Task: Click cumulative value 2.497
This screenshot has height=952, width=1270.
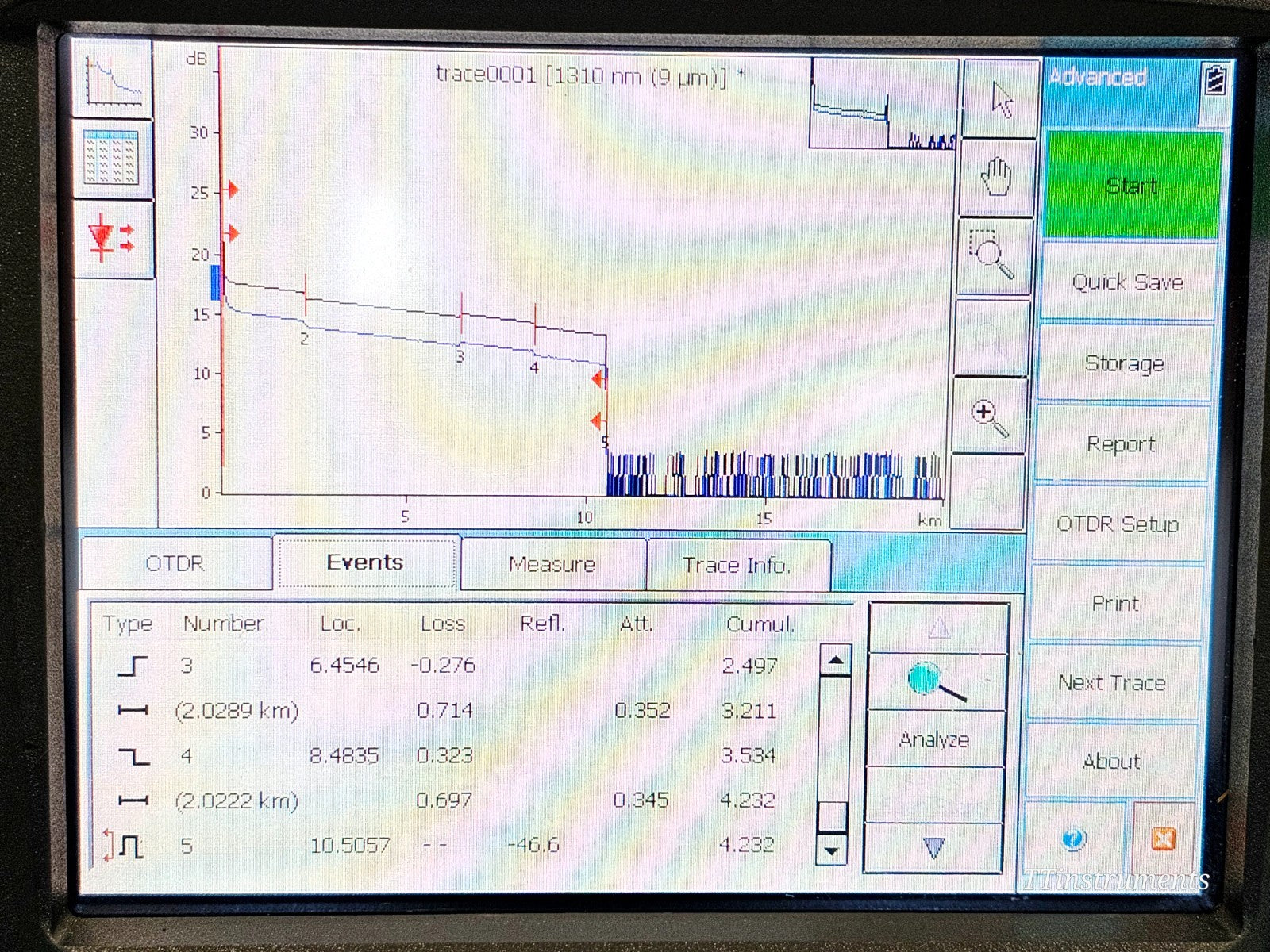Action: (750, 666)
